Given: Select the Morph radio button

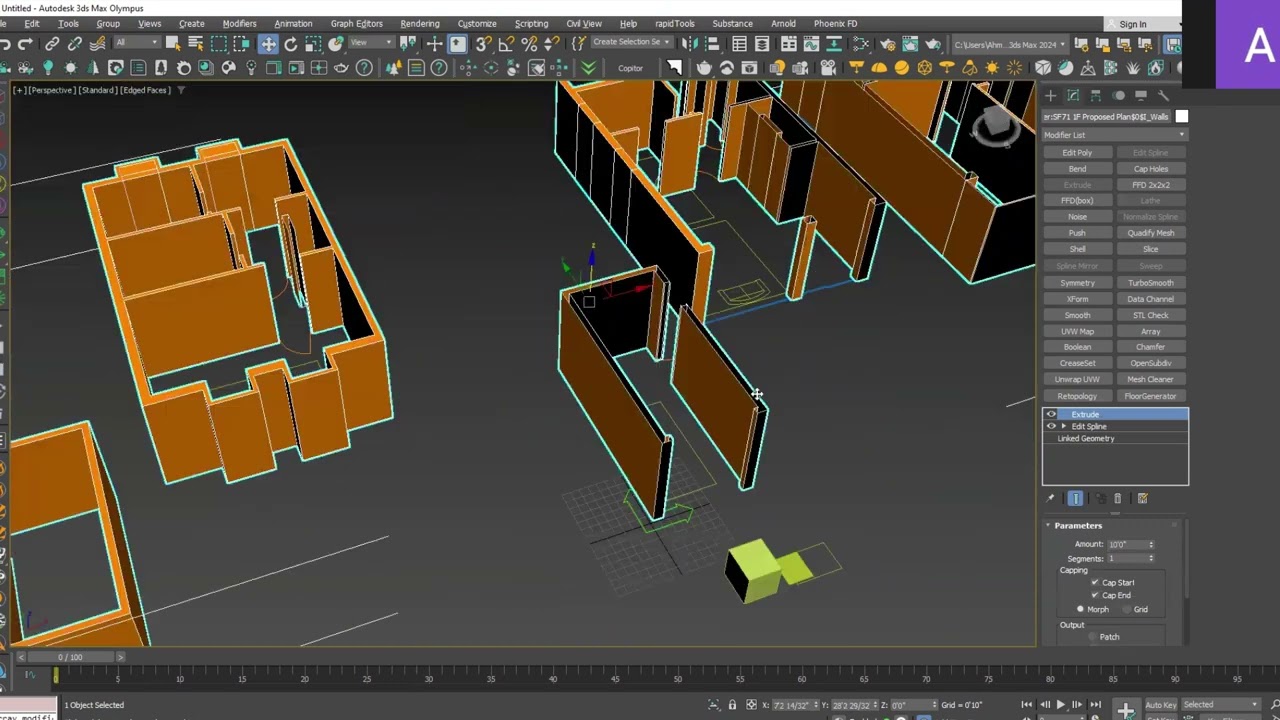Looking at the screenshot, I should [1080, 609].
